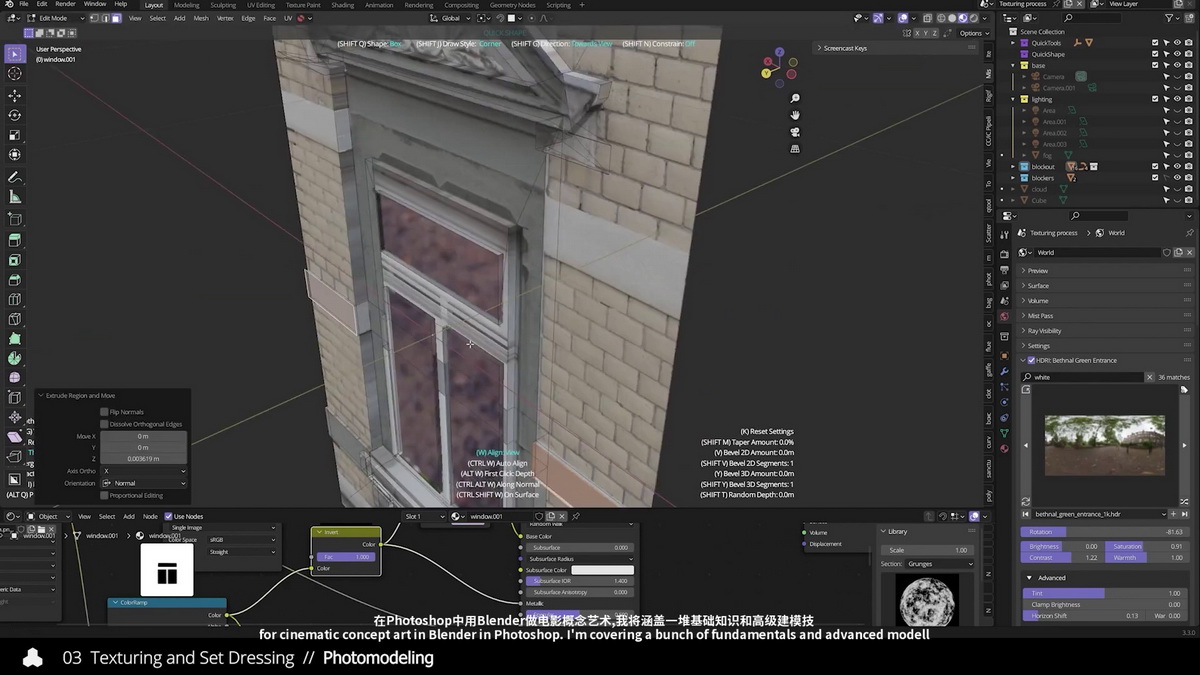Open the Mesh menu in viewport header

(x=201, y=18)
